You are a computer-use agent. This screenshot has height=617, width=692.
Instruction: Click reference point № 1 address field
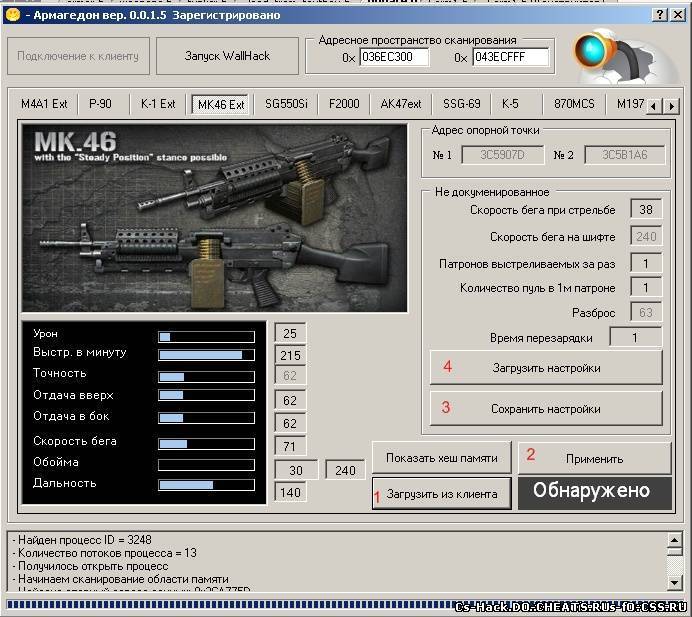[x=502, y=155]
